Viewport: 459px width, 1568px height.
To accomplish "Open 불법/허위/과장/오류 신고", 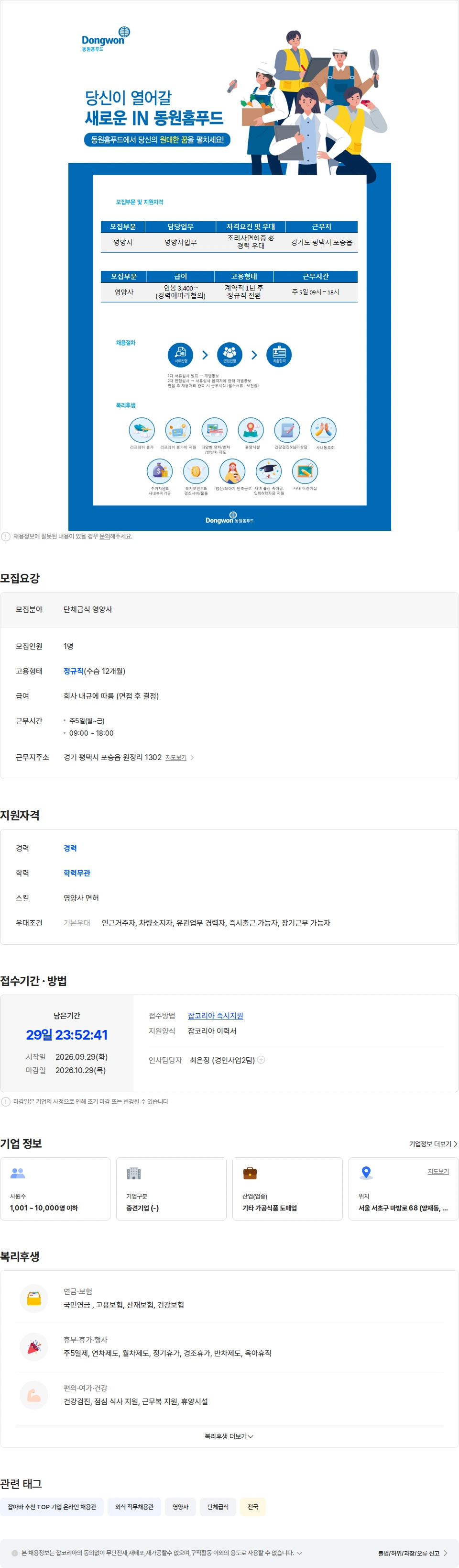I will (x=413, y=1553).
